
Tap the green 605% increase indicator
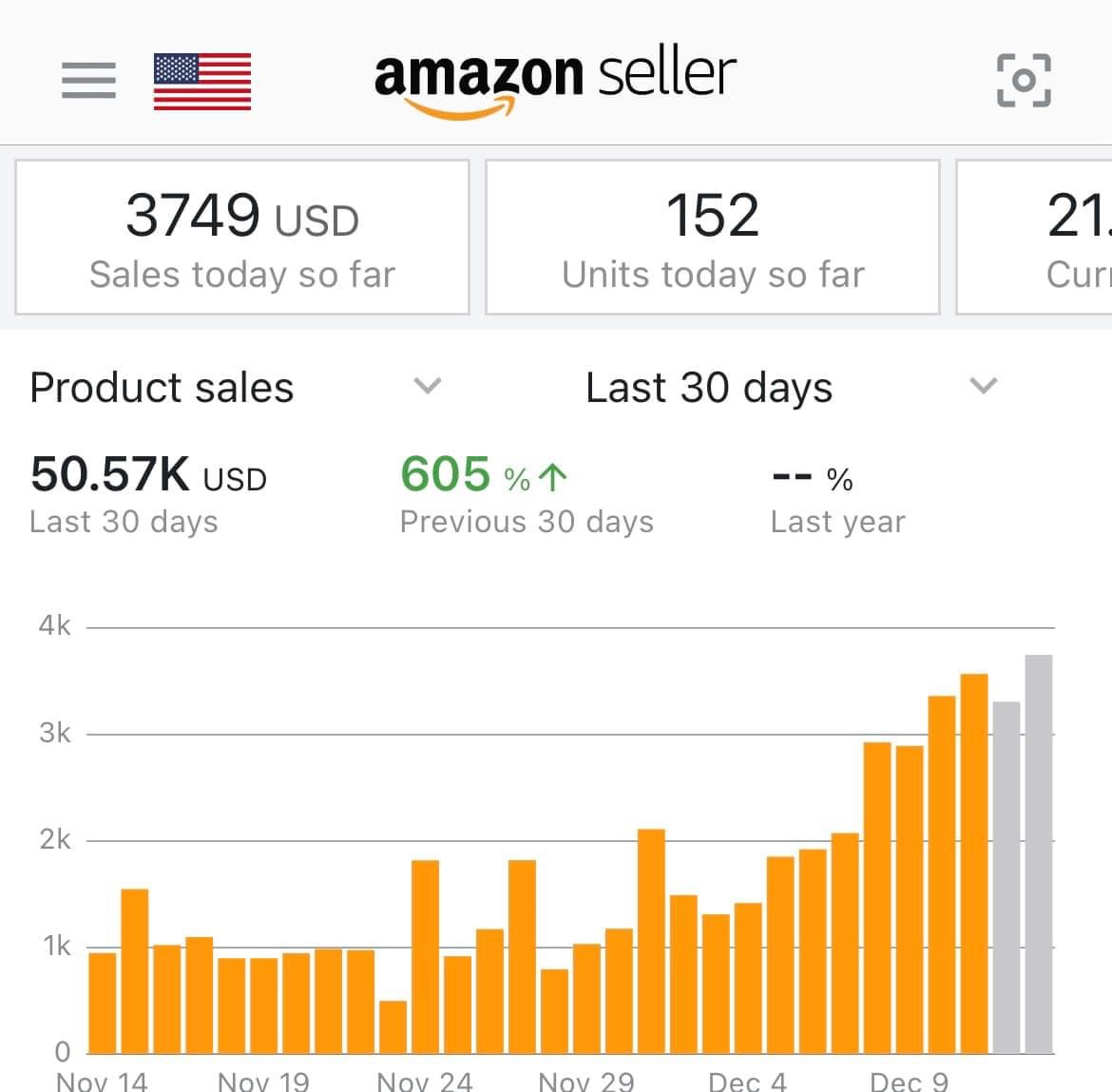pyautogui.click(x=484, y=474)
